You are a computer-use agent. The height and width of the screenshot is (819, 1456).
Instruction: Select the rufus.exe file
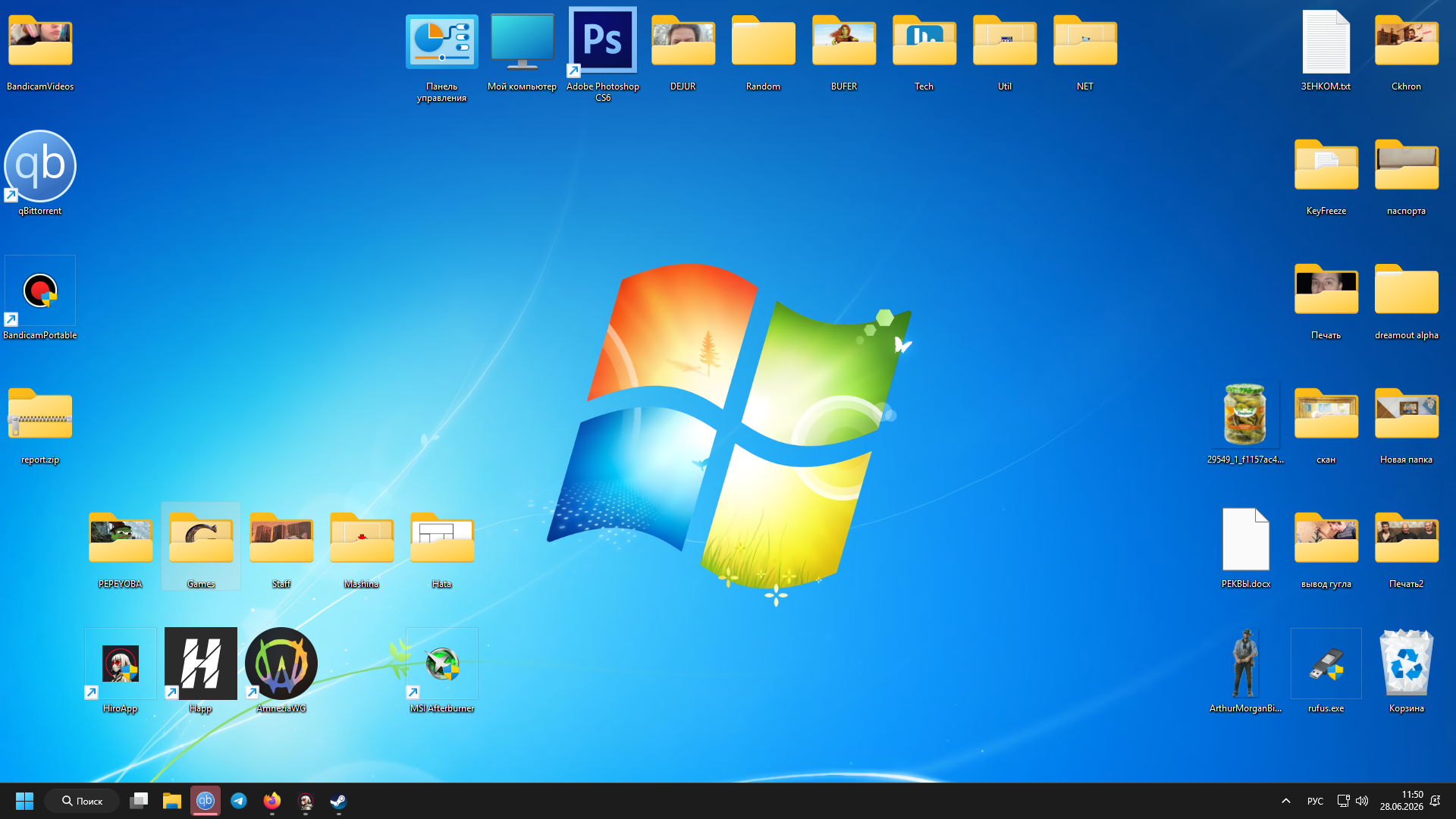coord(1326,672)
